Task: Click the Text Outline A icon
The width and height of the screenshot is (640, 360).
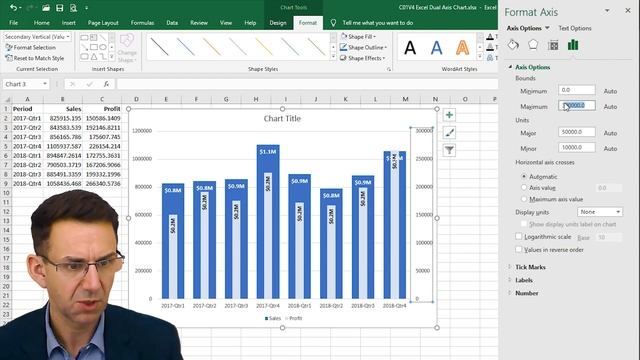Action: coord(490,47)
